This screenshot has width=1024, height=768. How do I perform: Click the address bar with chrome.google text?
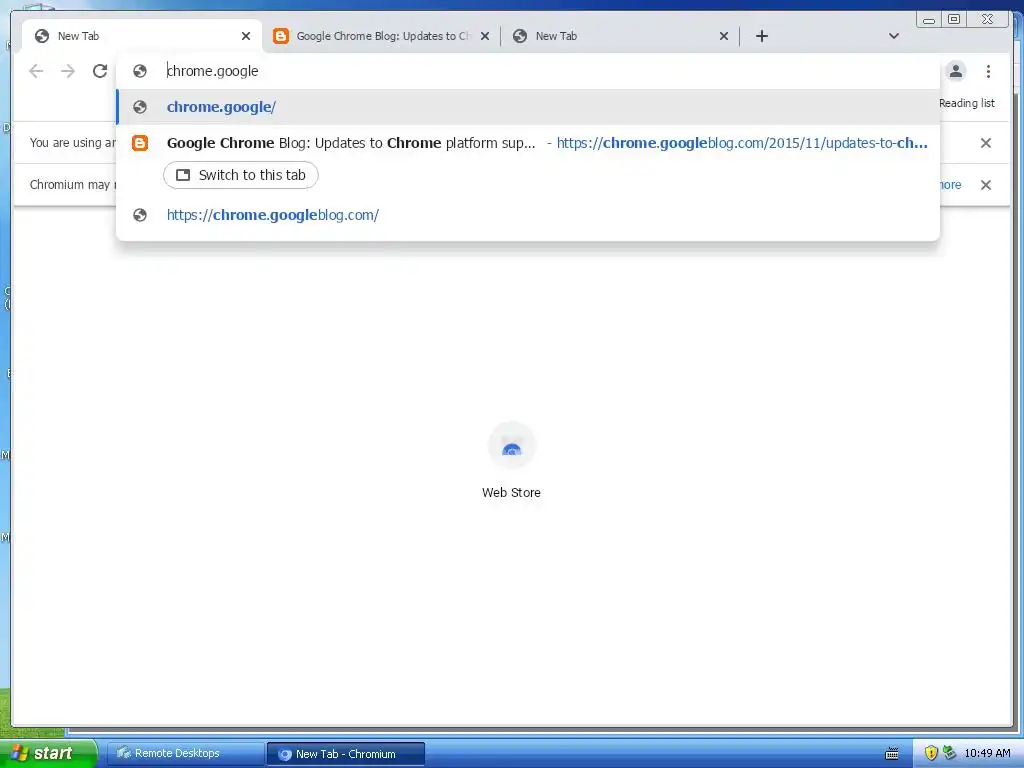pos(528,71)
